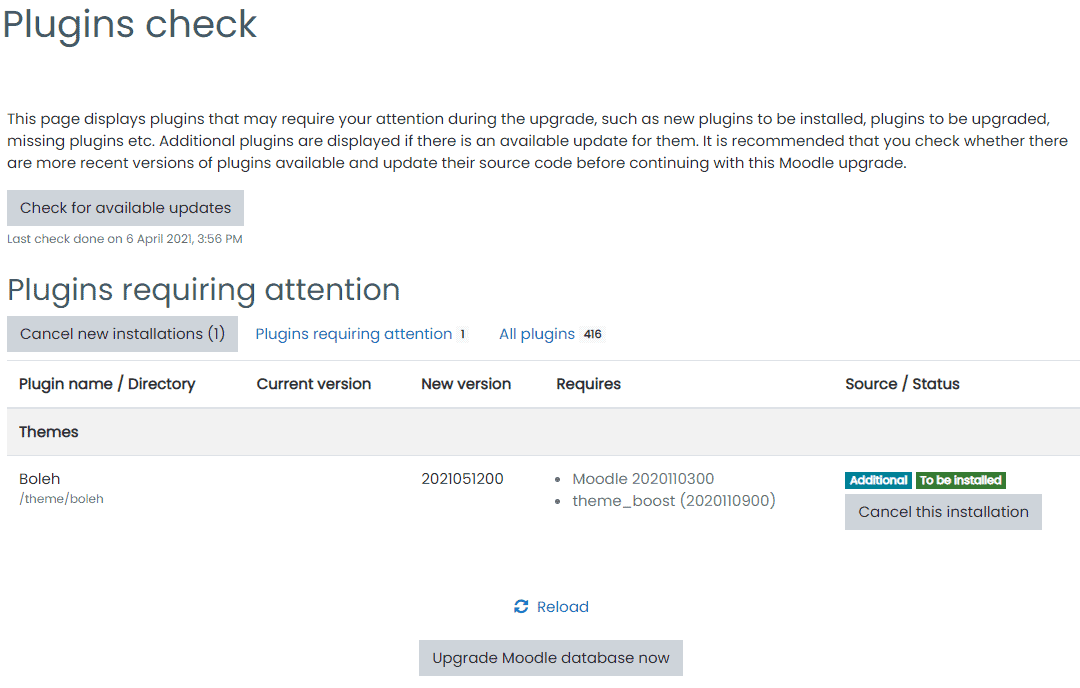Image resolution: width=1080 pixels, height=688 pixels.
Task: Click Cancel this installation button
Action: tap(943, 512)
